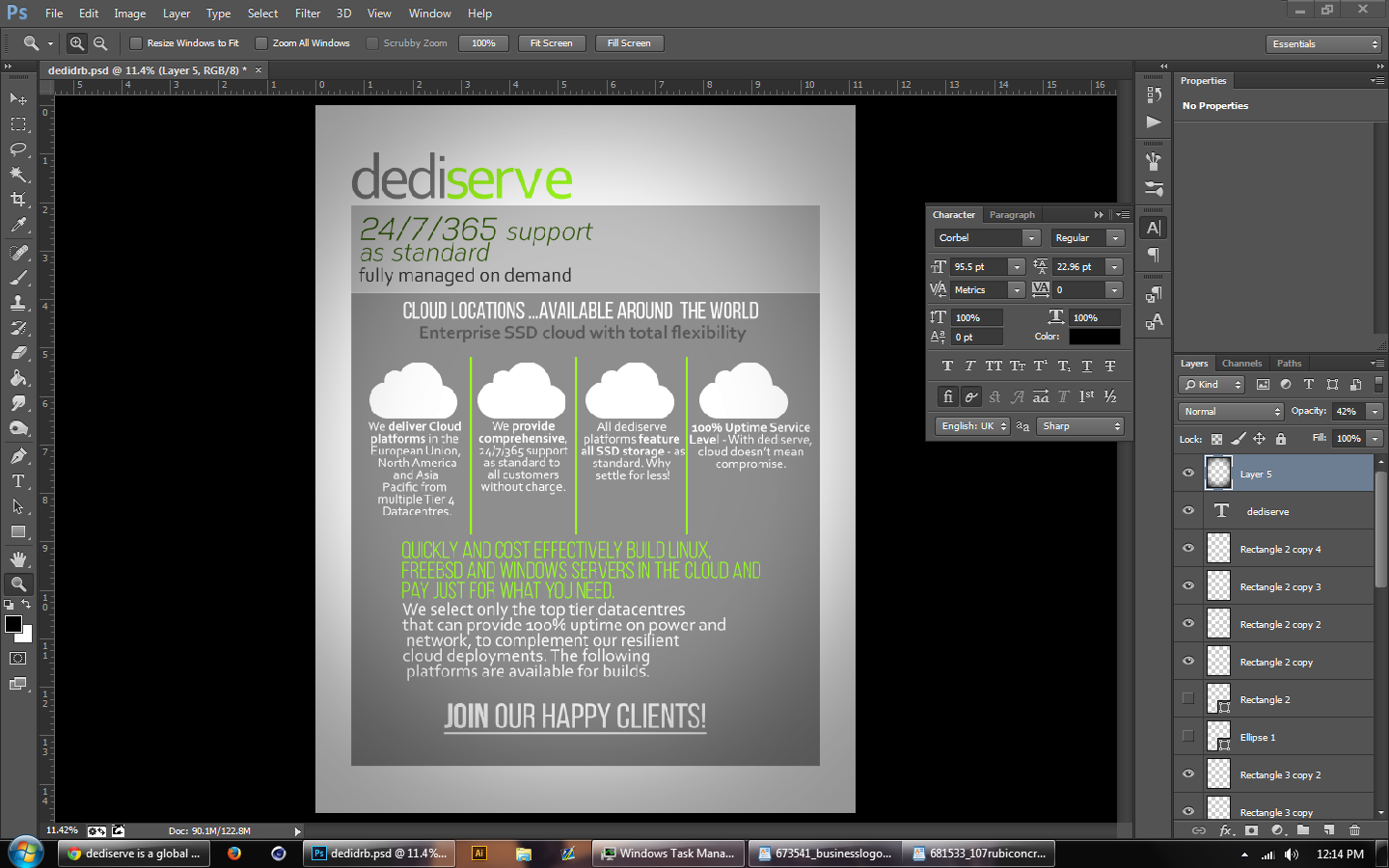The image size is (1389, 868).
Task: Delete layer using trash icon
Action: tap(1354, 830)
